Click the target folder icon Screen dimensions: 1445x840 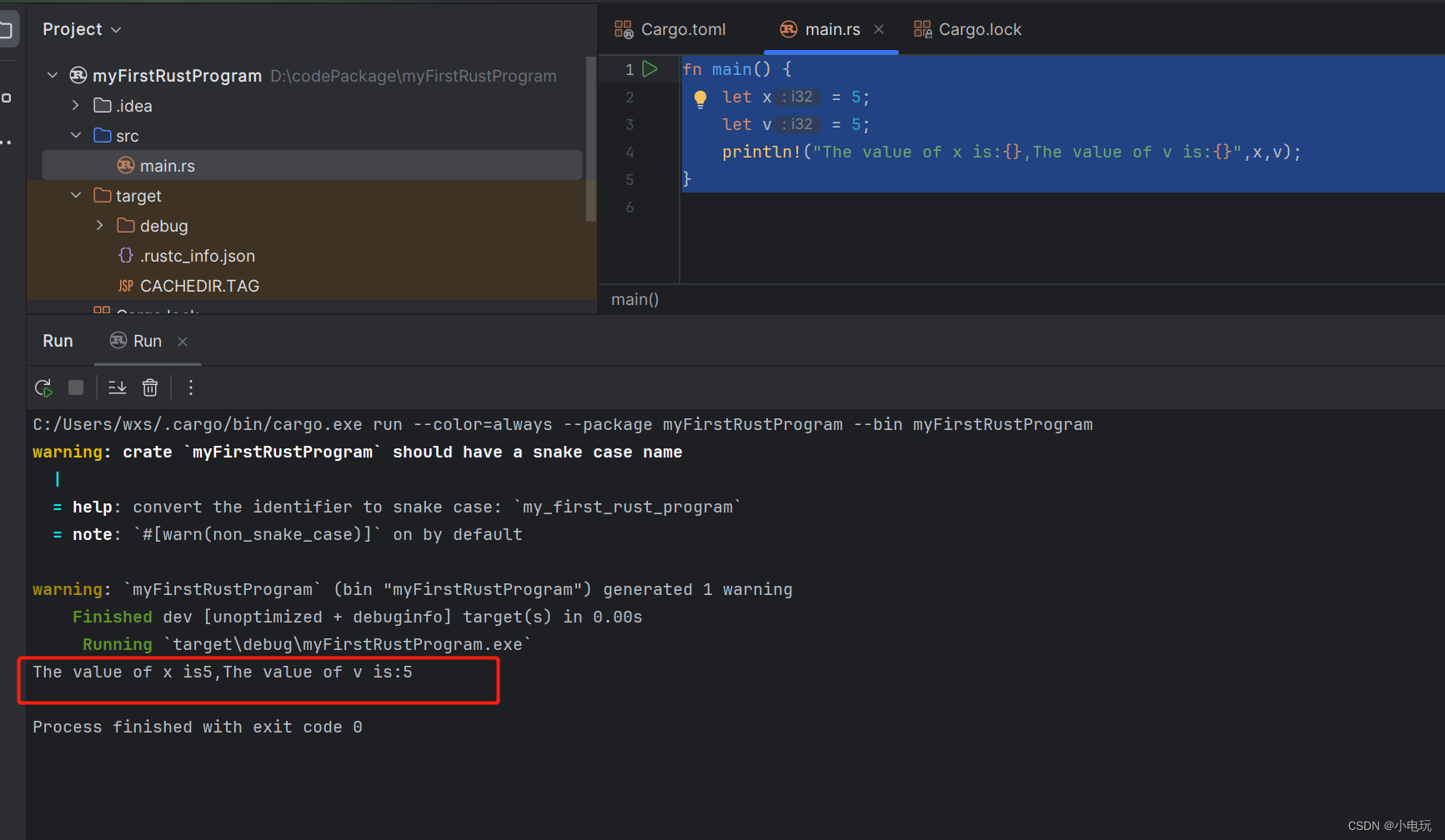tap(103, 195)
